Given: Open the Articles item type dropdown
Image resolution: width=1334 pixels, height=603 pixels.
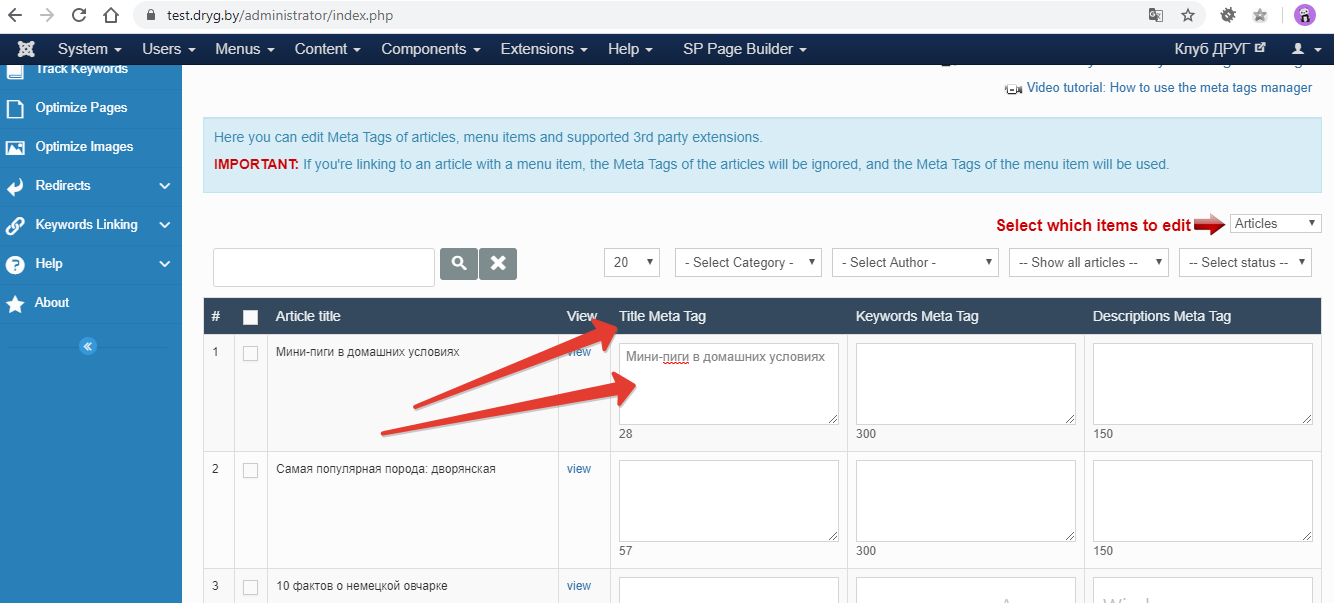Looking at the screenshot, I should click(x=1276, y=223).
